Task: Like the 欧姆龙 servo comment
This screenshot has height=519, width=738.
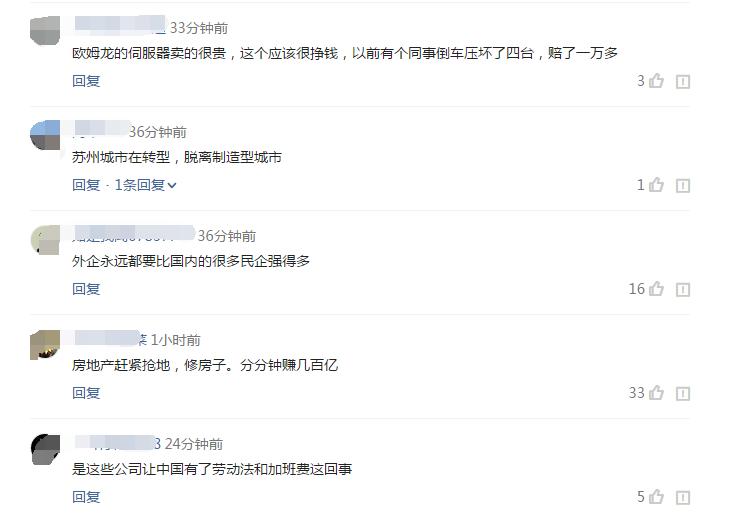Action: [x=657, y=81]
